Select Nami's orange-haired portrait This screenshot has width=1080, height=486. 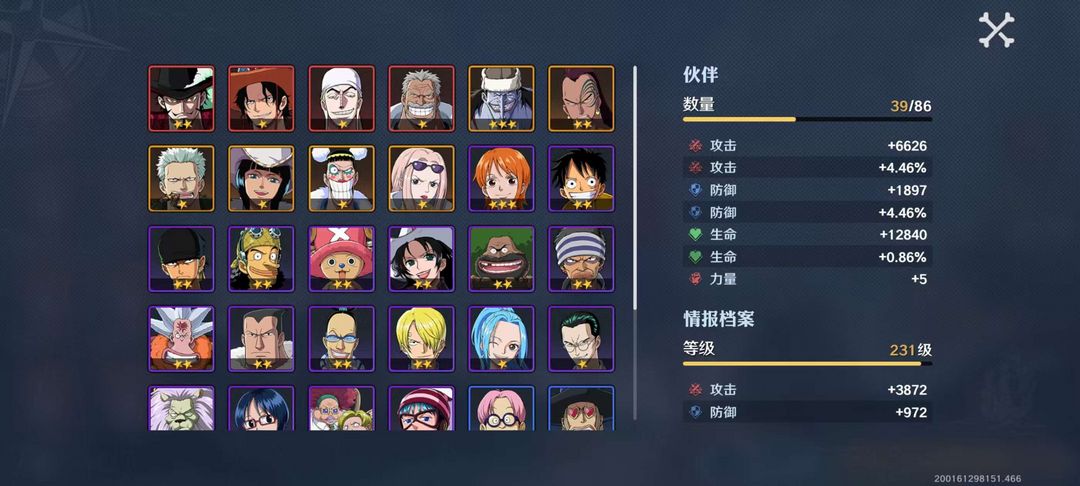click(x=501, y=178)
